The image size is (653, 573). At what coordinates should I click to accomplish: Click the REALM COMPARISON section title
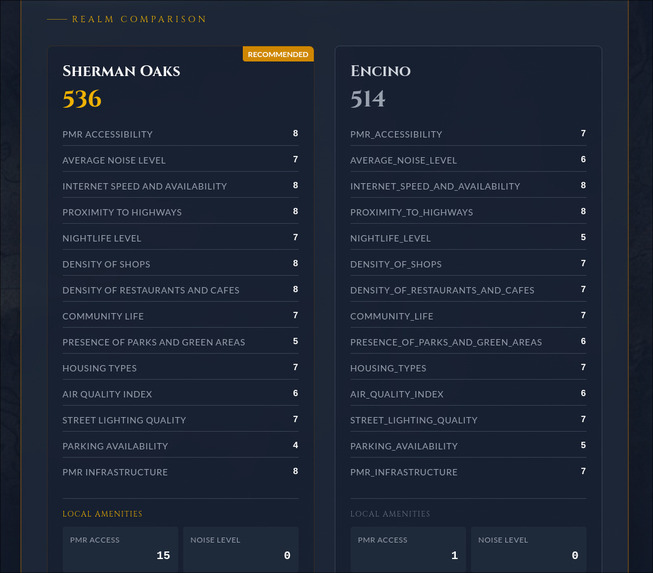point(139,19)
